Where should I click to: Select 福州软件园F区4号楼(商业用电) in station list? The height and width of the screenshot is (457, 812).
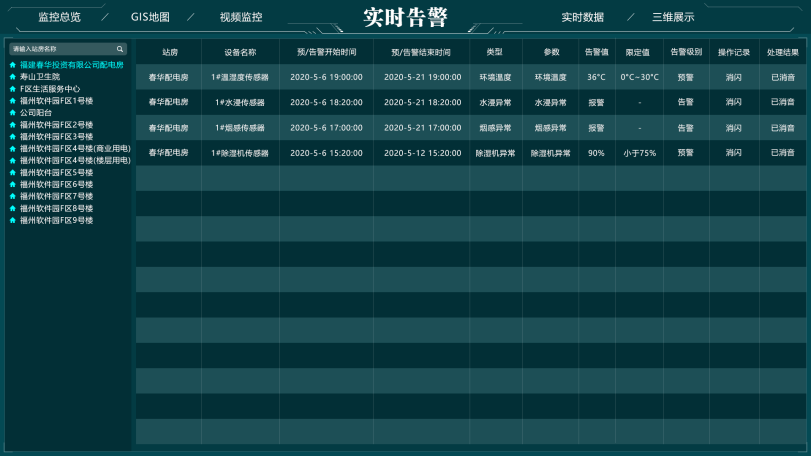pyautogui.click(x=75, y=149)
